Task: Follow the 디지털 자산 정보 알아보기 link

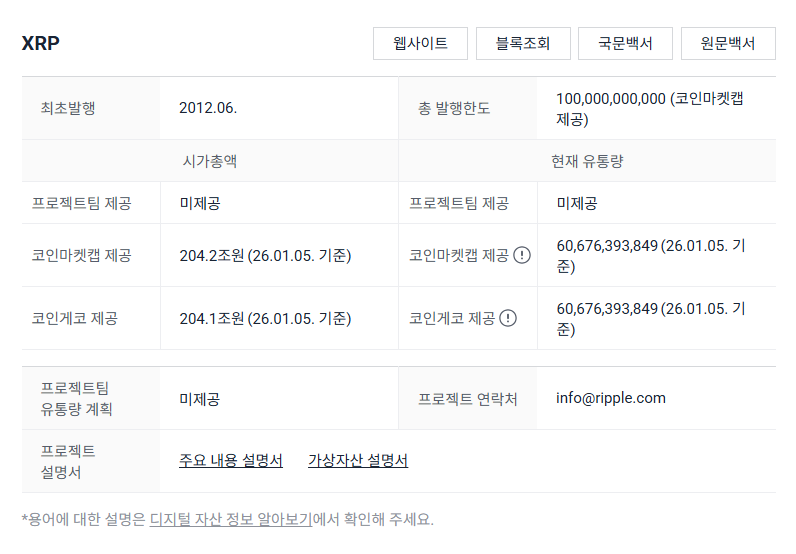Action: (x=231, y=519)
